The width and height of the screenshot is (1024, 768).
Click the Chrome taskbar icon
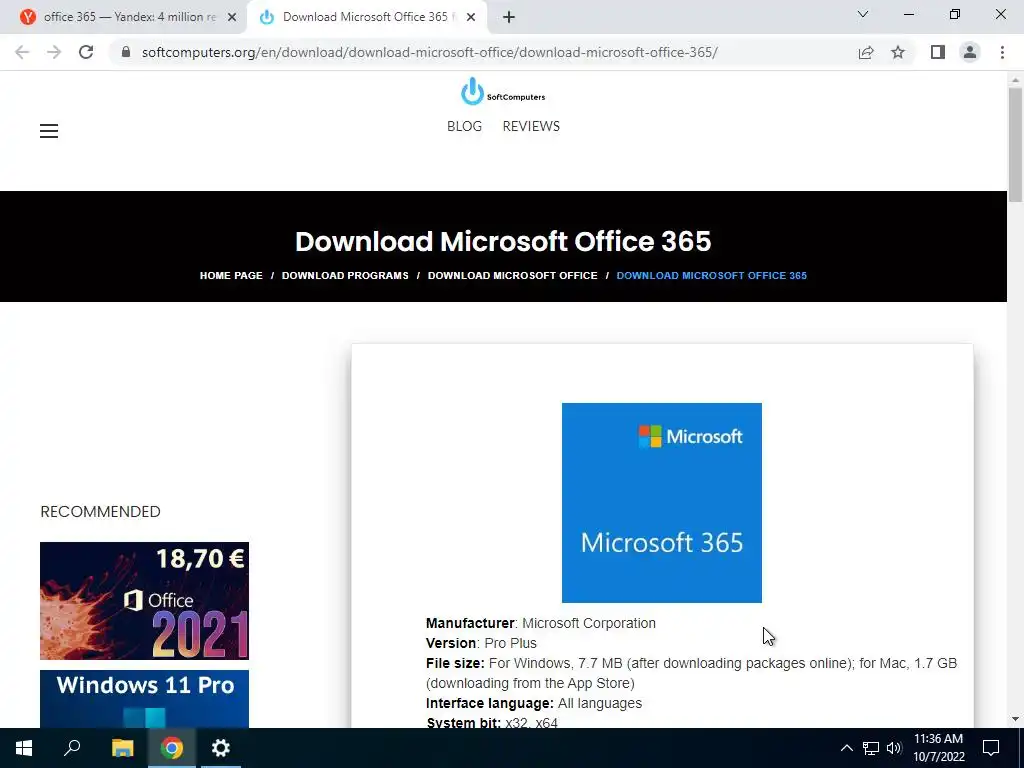(172, 748)
